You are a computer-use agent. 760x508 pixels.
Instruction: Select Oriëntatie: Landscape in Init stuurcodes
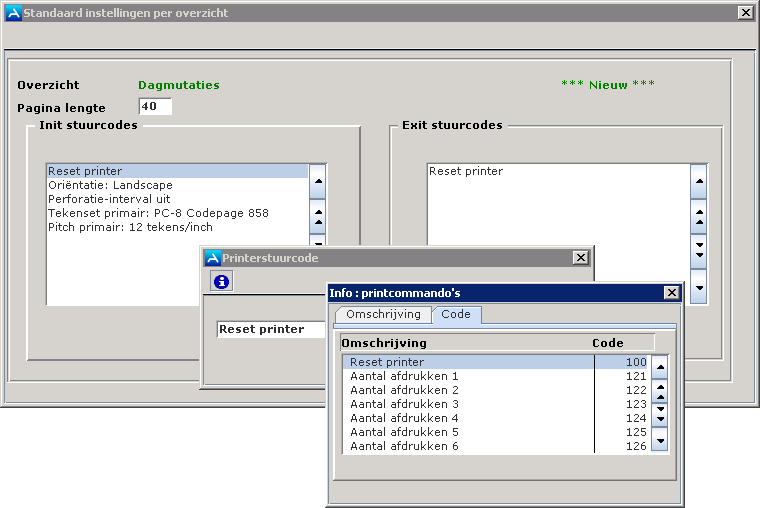(x=110, y=185)
